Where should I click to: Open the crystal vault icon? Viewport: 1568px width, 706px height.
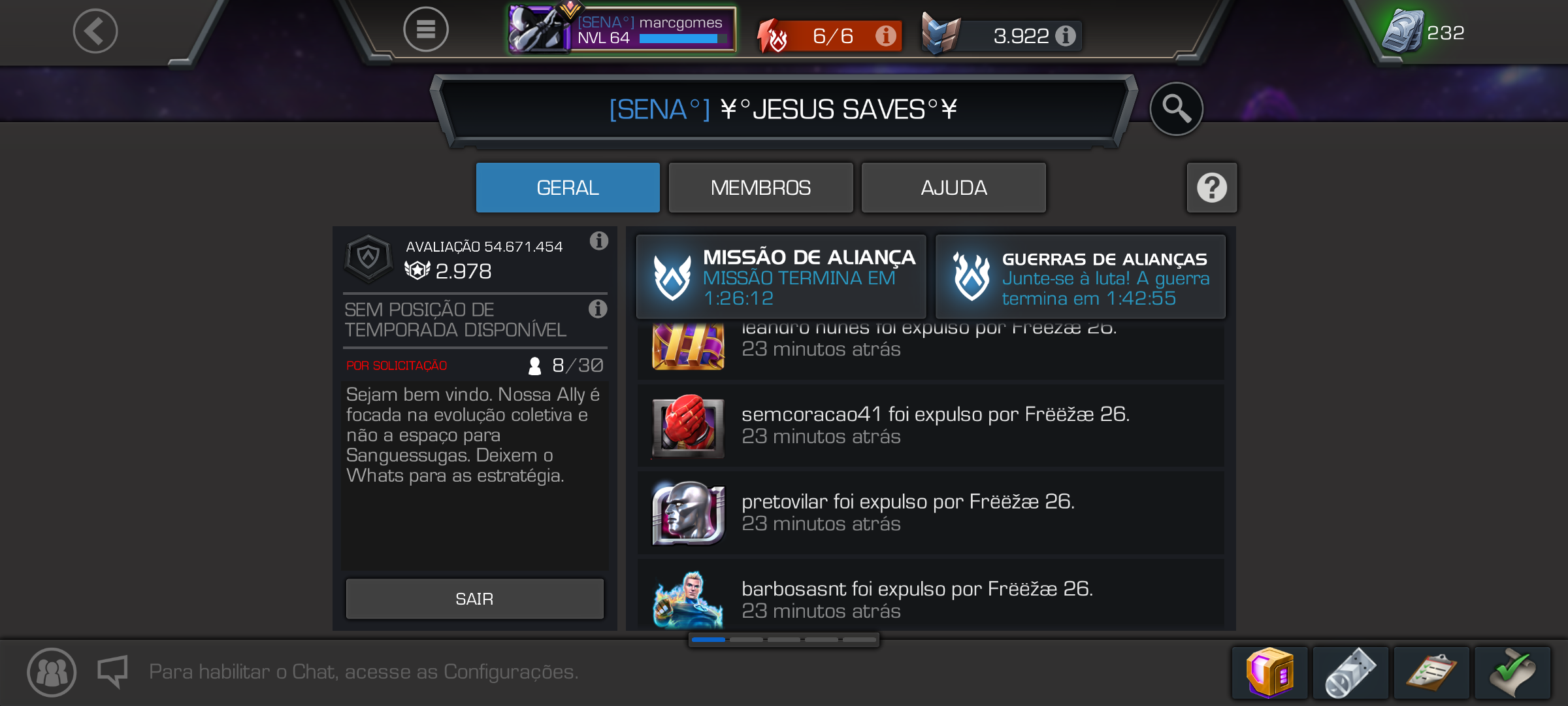coord(1270,673)
